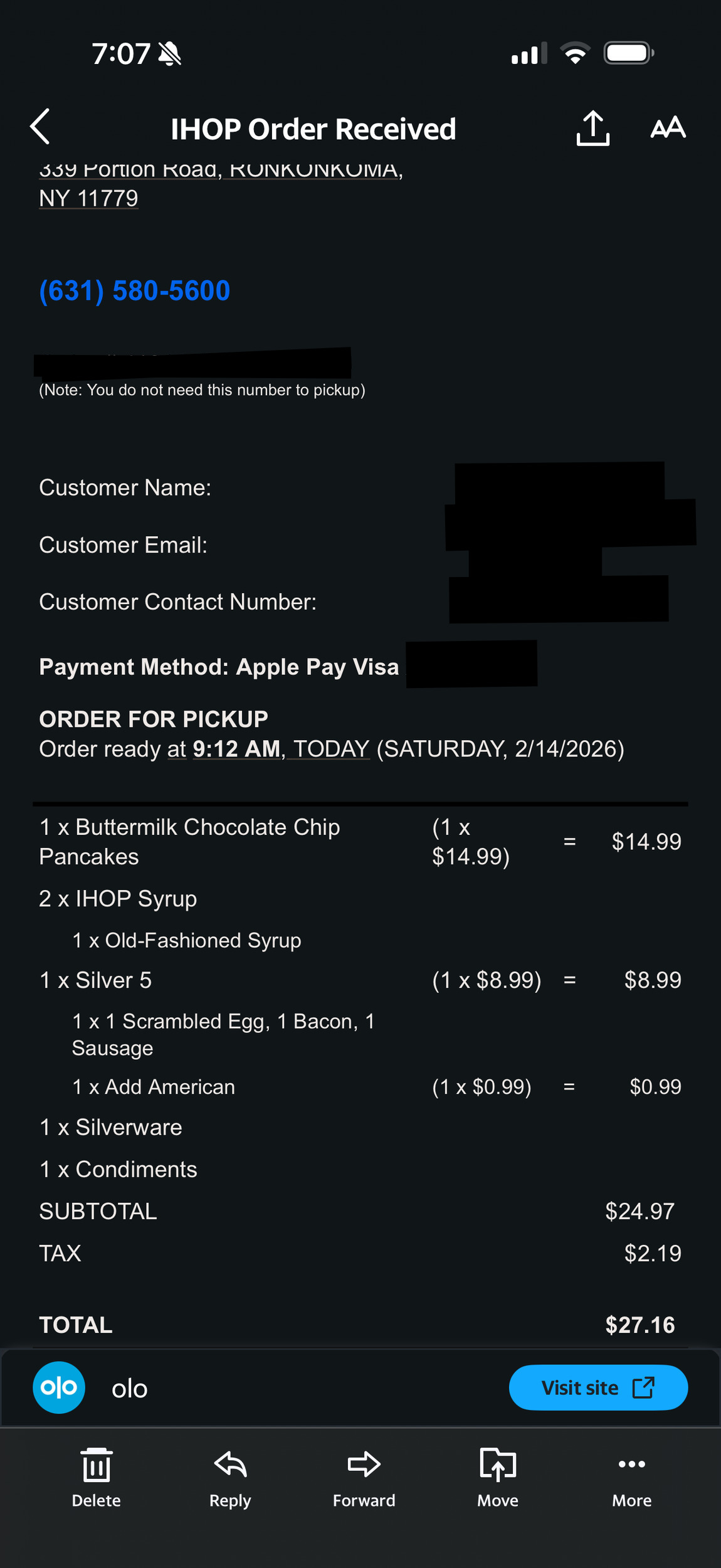Open the More options menu
The height and width of the screenshot is (1568, 721).
(631, 1465)
